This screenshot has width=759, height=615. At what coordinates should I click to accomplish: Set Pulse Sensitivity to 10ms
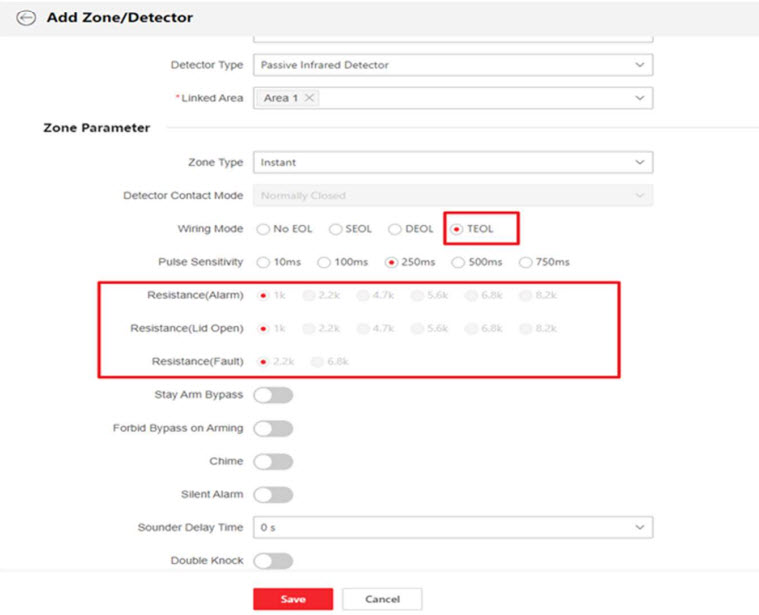tap(264, 262)
